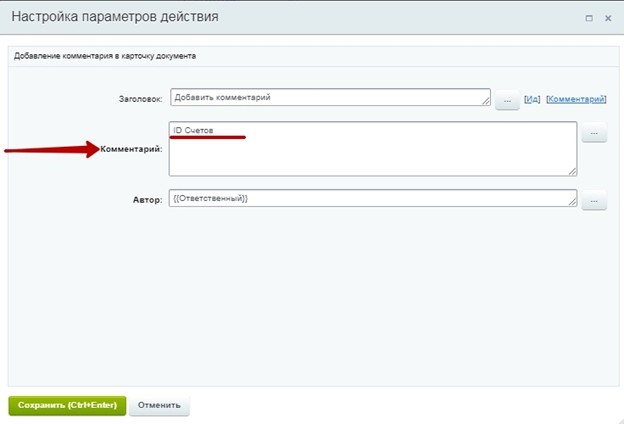This screenshot has width=624, height=424.
Task: Click the [Ид] link
Action: click(532, 99)
